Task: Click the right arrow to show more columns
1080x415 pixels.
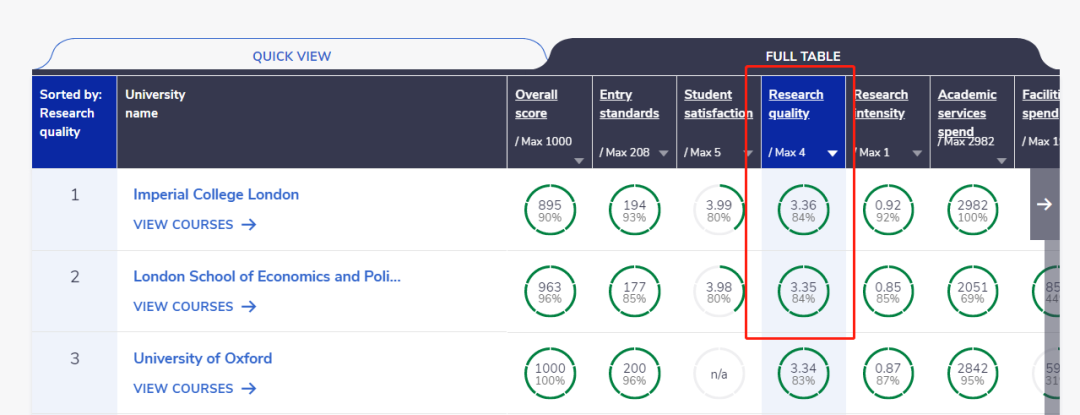Action: coord(1044,204)
